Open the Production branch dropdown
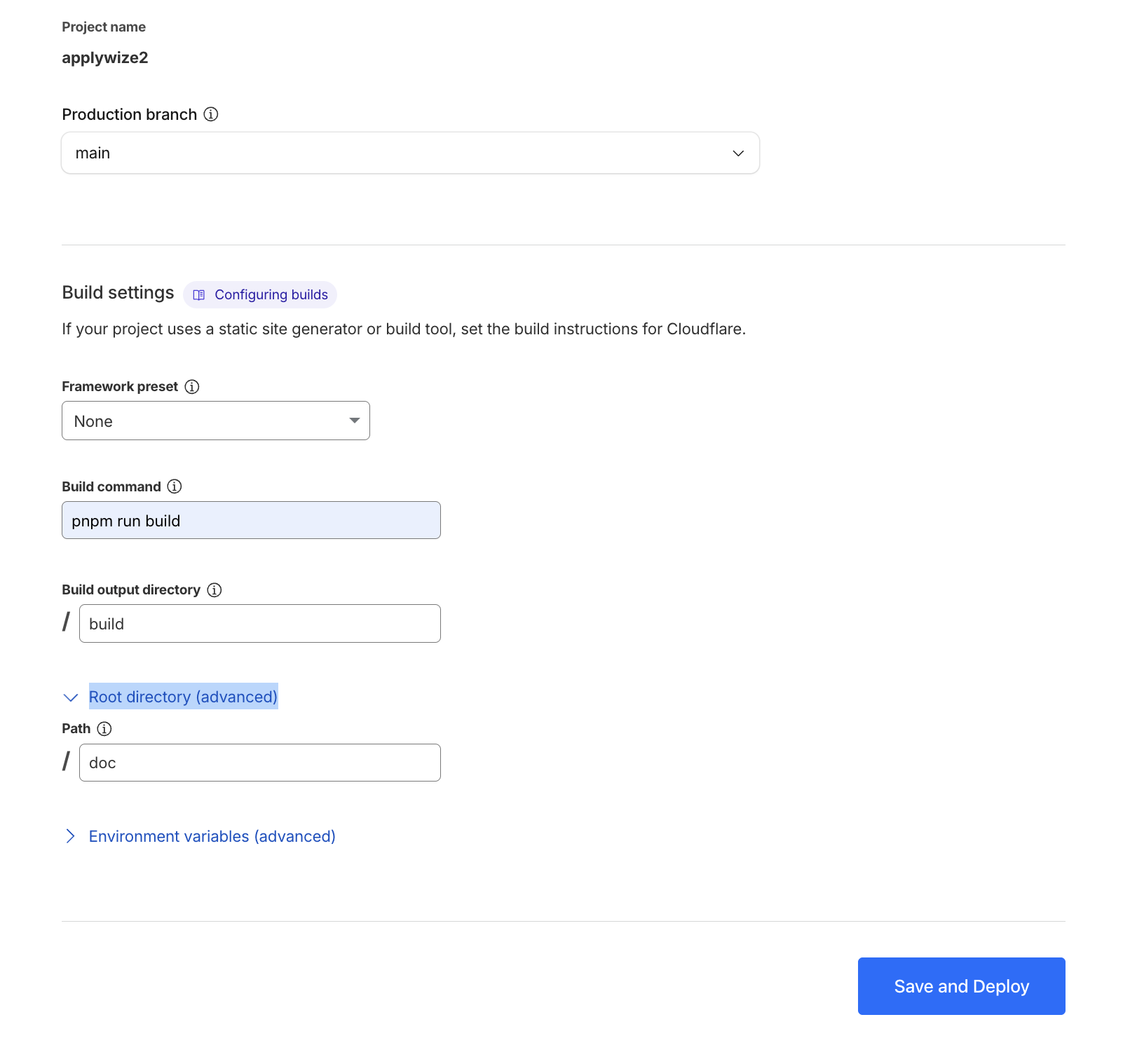 point(410,153)
